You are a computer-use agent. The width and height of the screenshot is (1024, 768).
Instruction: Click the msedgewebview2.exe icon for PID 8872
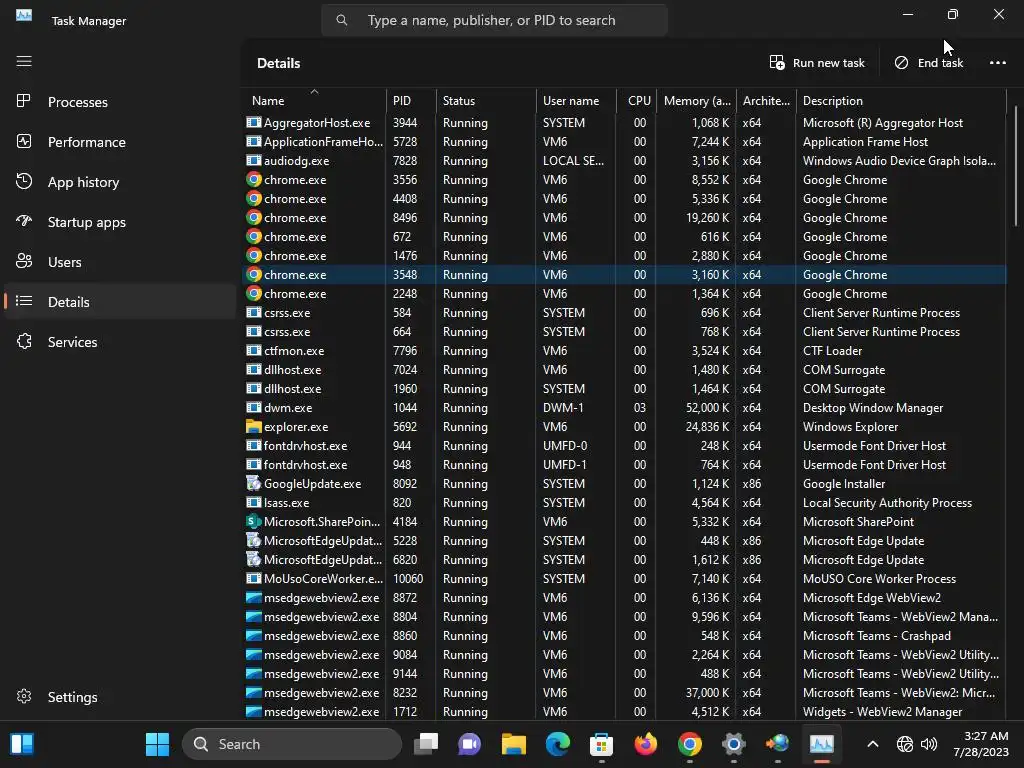point(253,598)
